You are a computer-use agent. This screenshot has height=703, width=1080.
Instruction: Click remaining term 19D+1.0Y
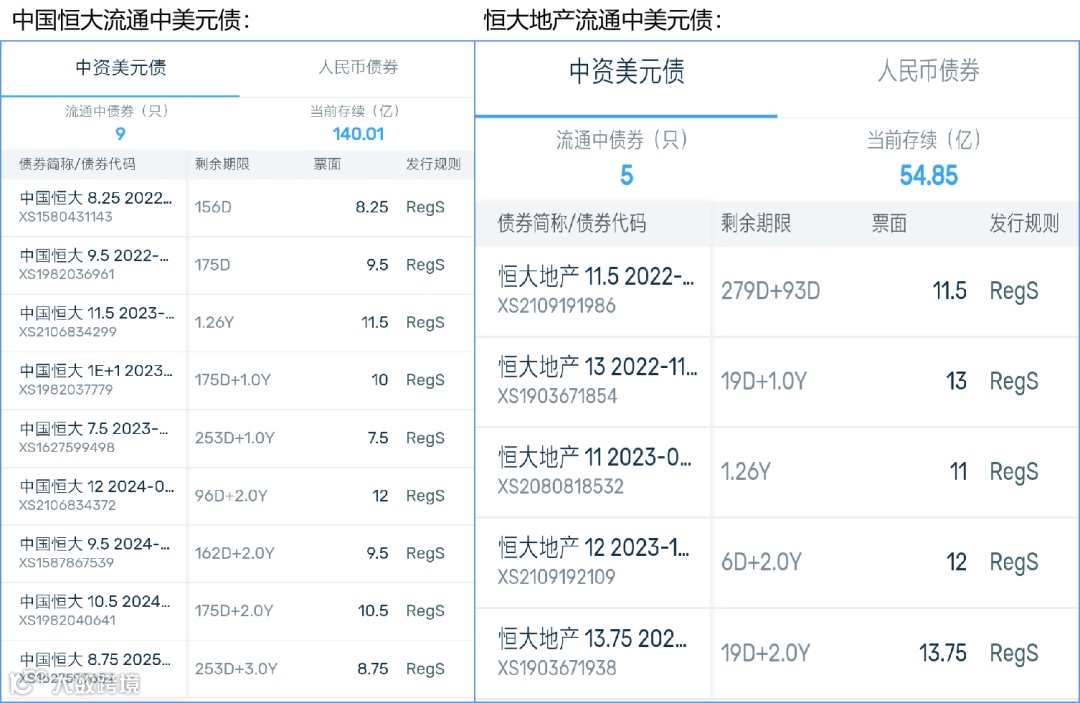click(763, 381)
